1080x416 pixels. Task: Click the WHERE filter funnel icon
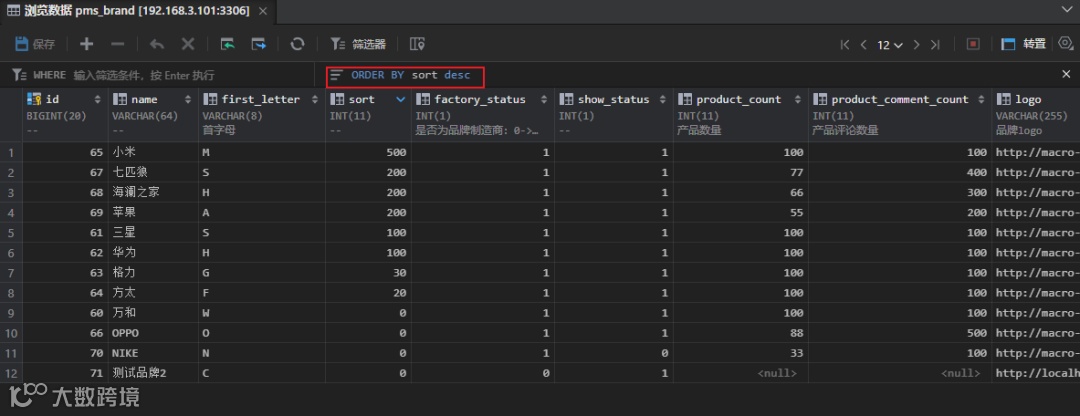(x=19, y=75)
